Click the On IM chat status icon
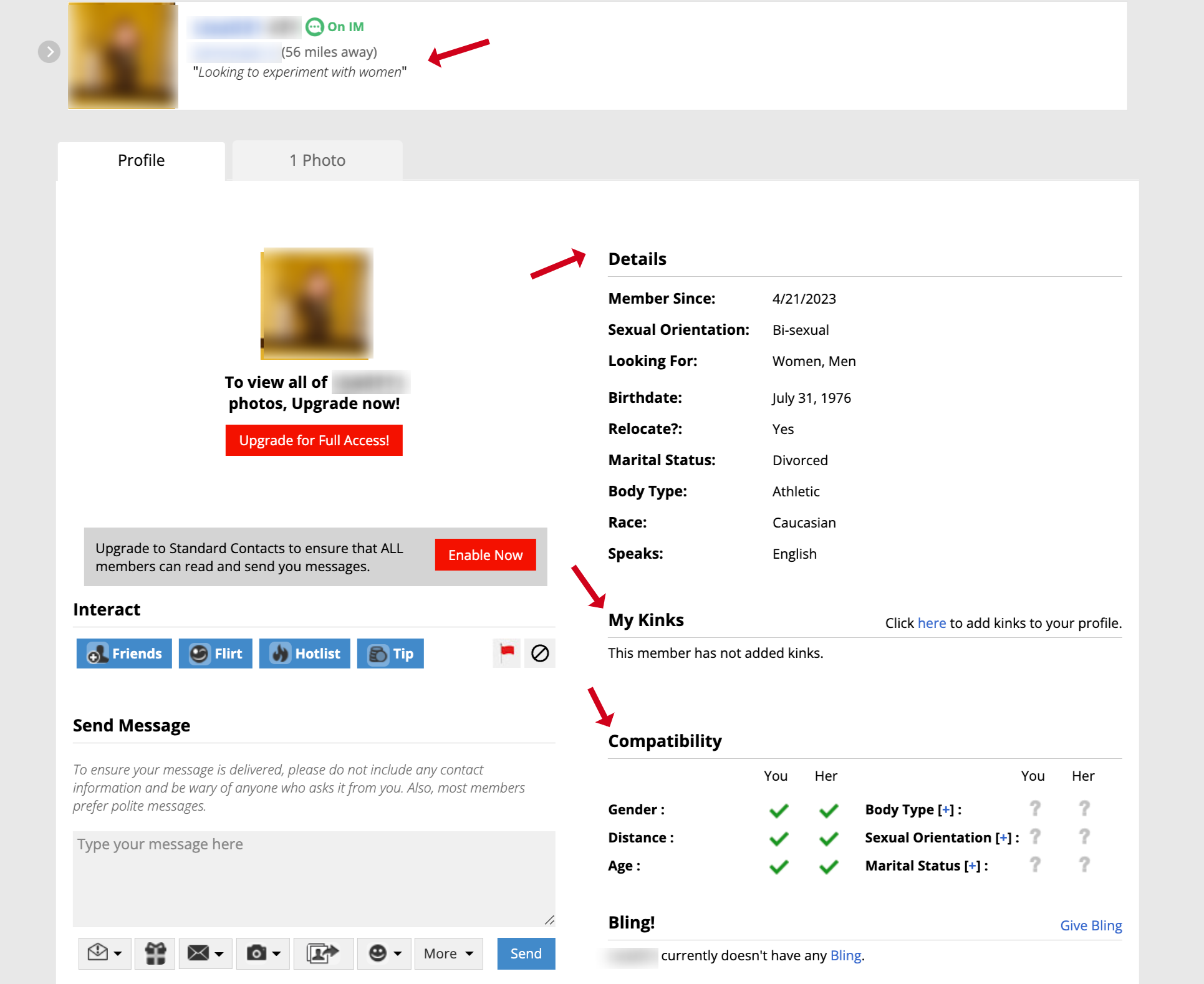 315,27
